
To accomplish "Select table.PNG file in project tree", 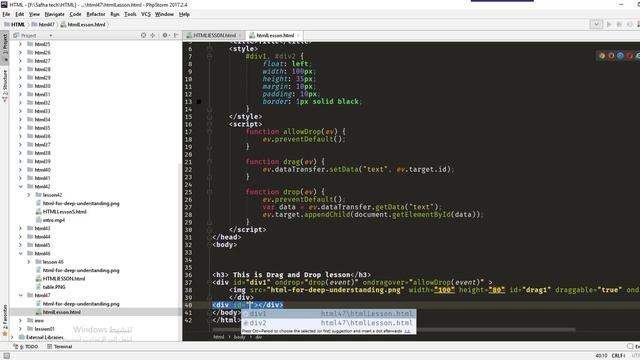I will coord(54,287).
